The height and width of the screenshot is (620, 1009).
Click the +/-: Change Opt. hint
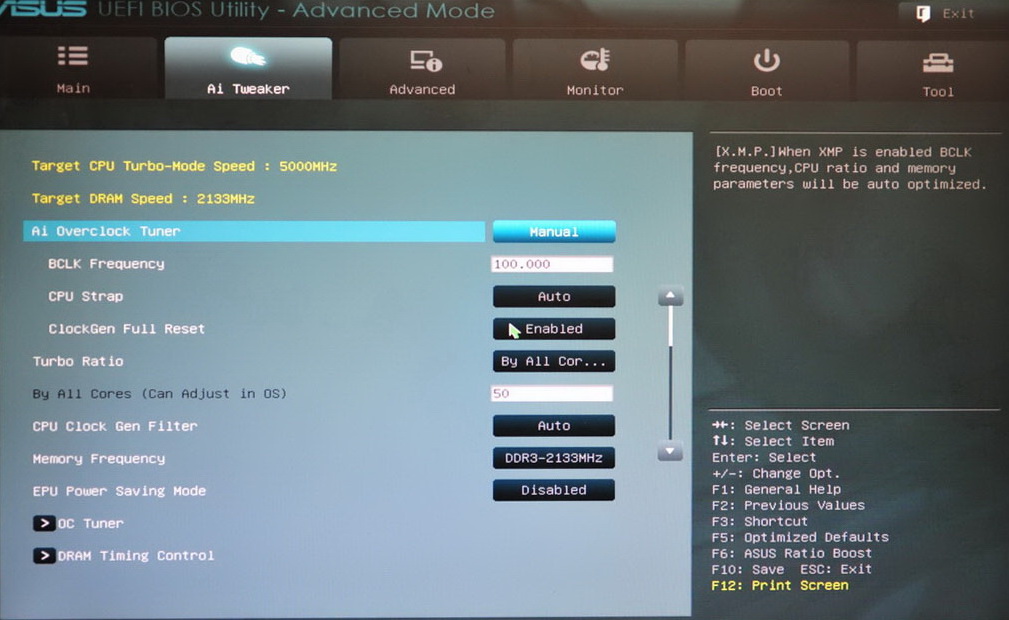pos(776,473)
